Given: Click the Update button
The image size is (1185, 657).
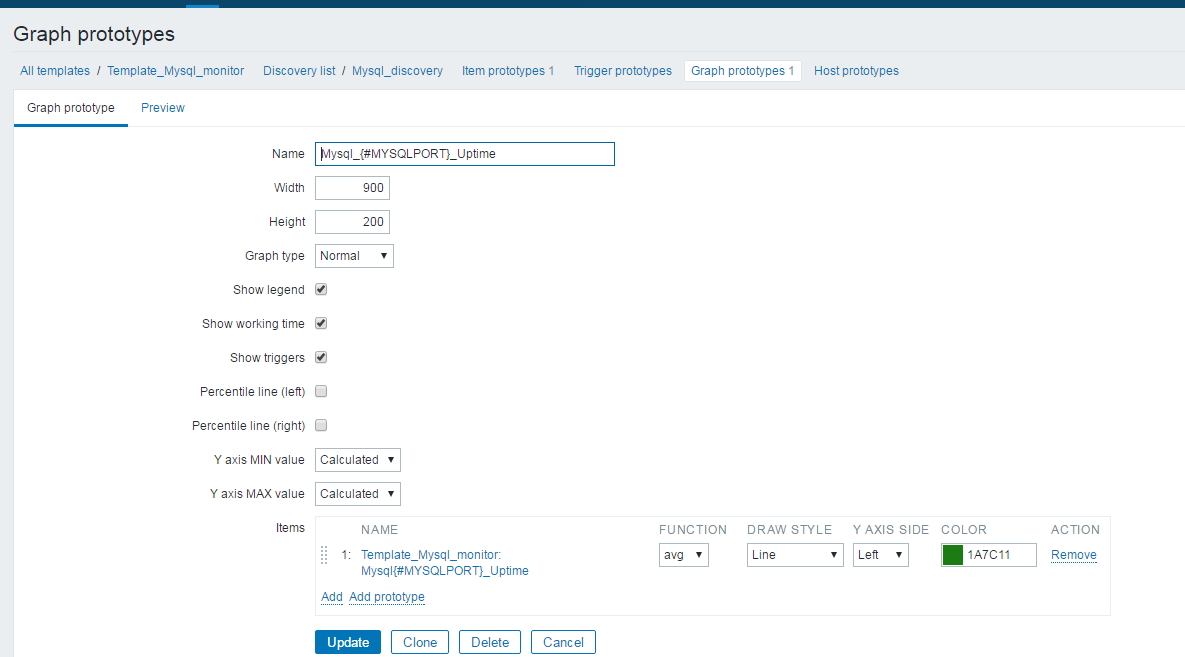Looking at the screenshot, I should [x=348, y=643].
